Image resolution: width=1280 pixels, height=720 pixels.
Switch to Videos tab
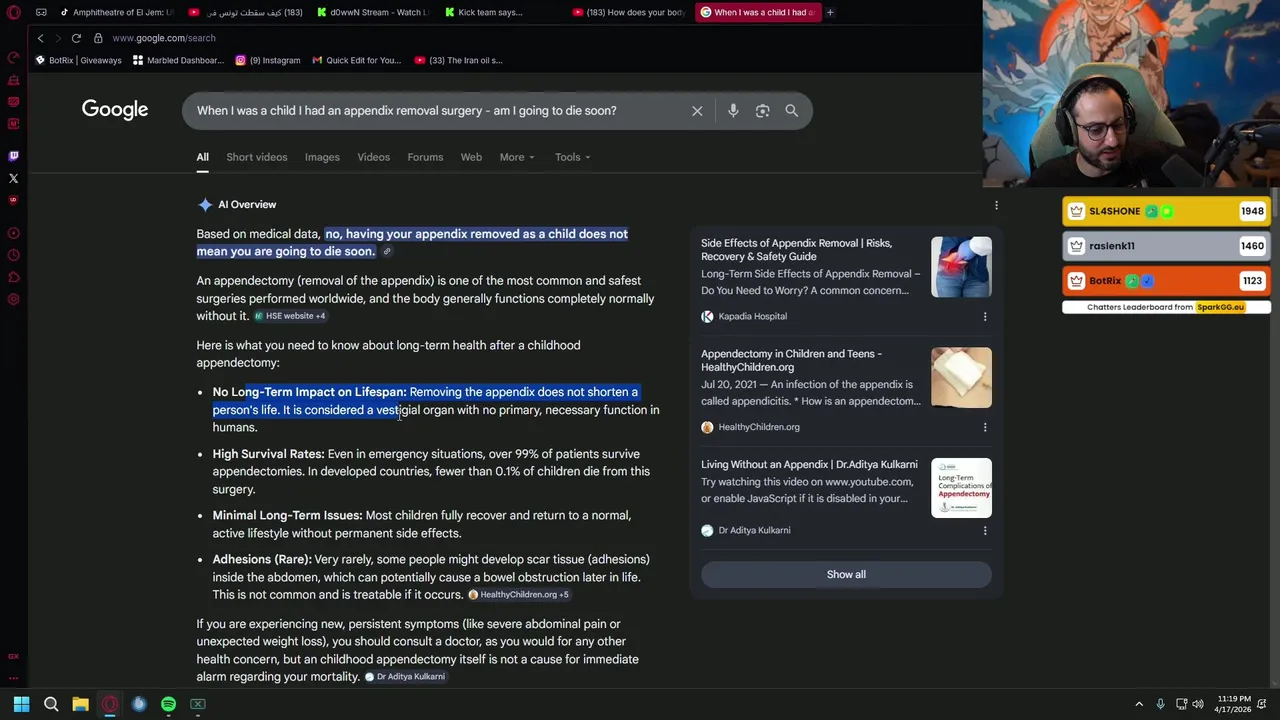click(x=374, y=157)
